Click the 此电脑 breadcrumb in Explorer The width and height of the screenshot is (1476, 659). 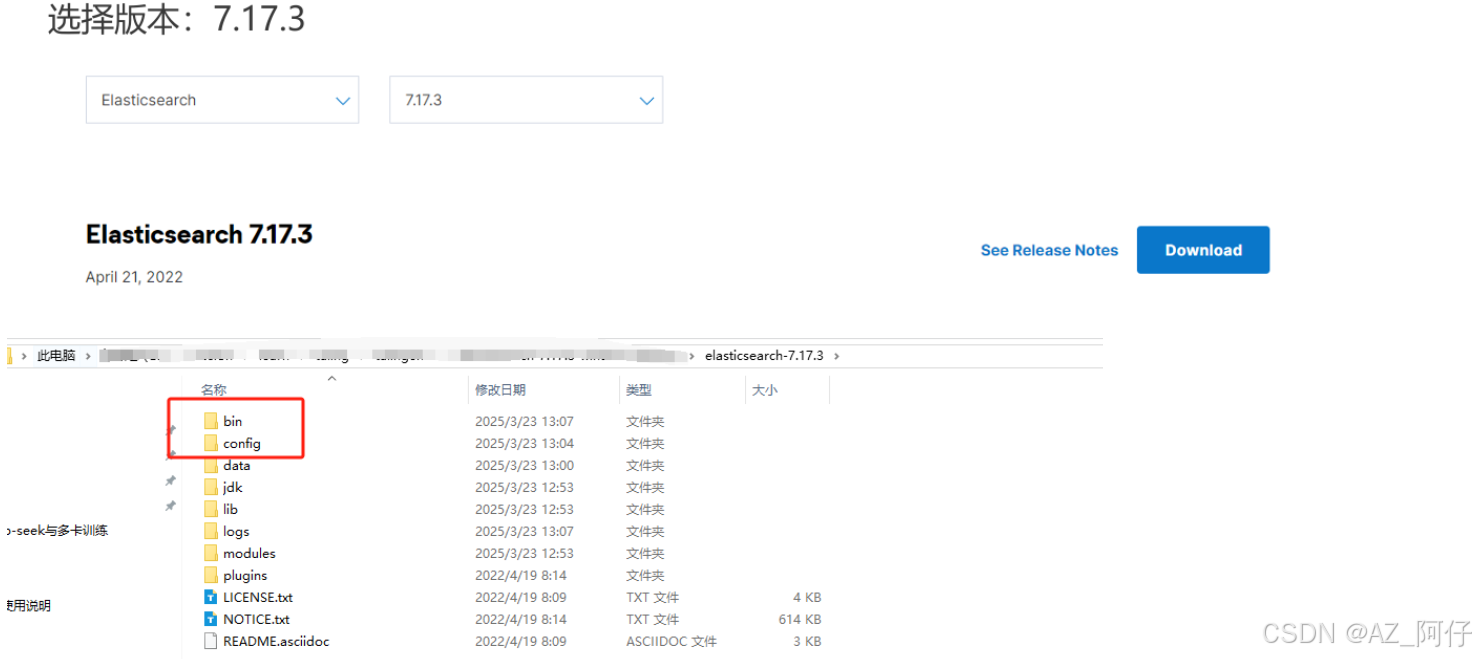click(56, 356)
